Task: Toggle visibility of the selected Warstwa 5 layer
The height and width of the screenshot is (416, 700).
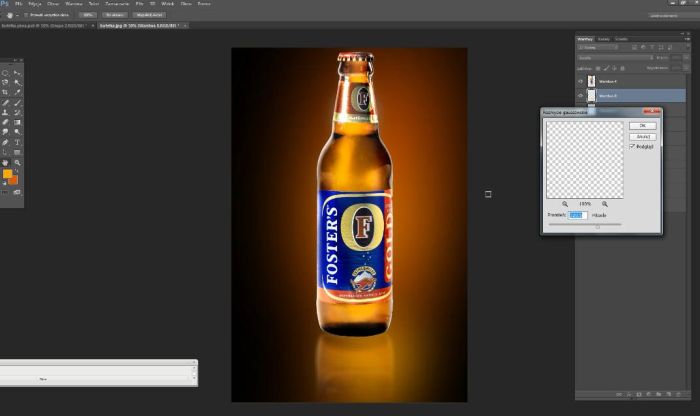Action: 581,96
